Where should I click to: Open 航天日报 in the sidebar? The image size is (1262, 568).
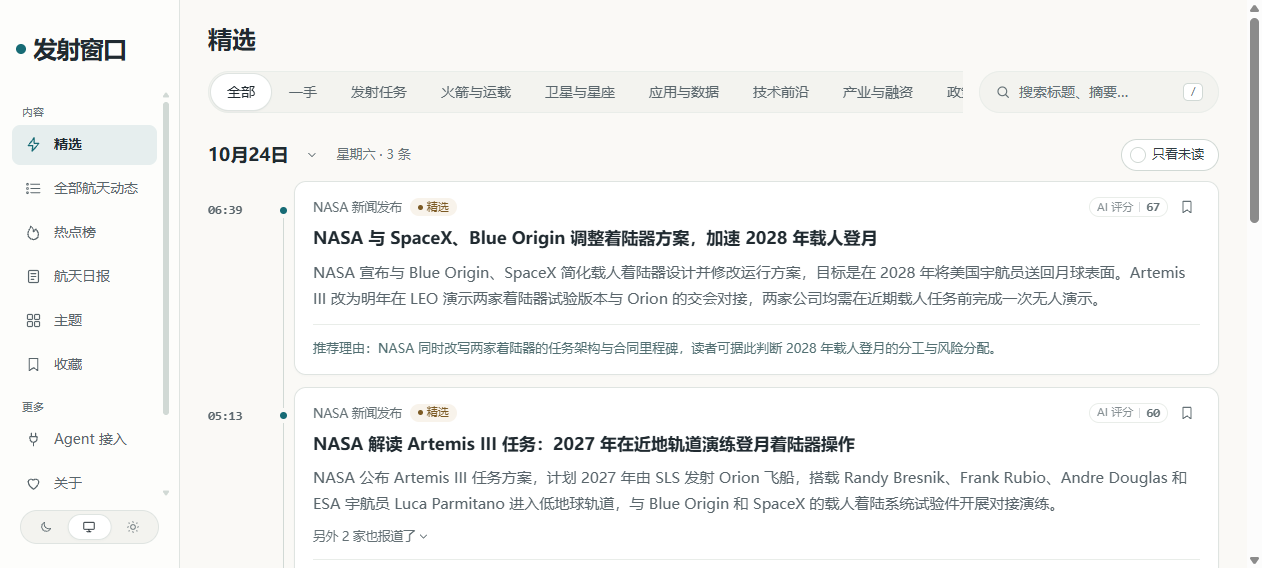point(84,276)
